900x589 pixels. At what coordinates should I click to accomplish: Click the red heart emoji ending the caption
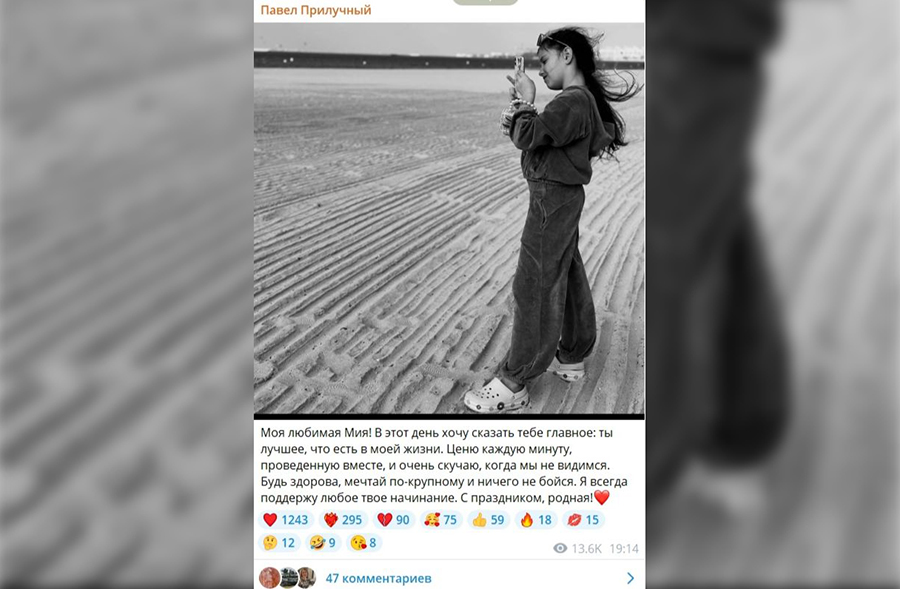(x=602, y=497)
